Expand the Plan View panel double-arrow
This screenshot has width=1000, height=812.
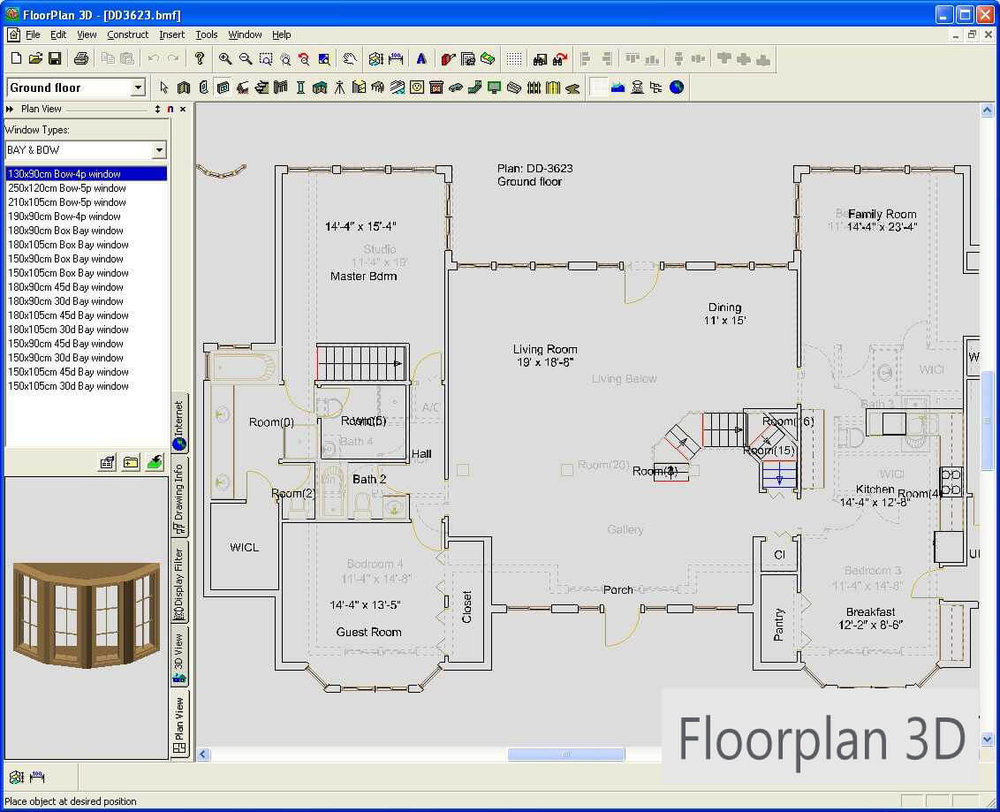tap(10, 109)
